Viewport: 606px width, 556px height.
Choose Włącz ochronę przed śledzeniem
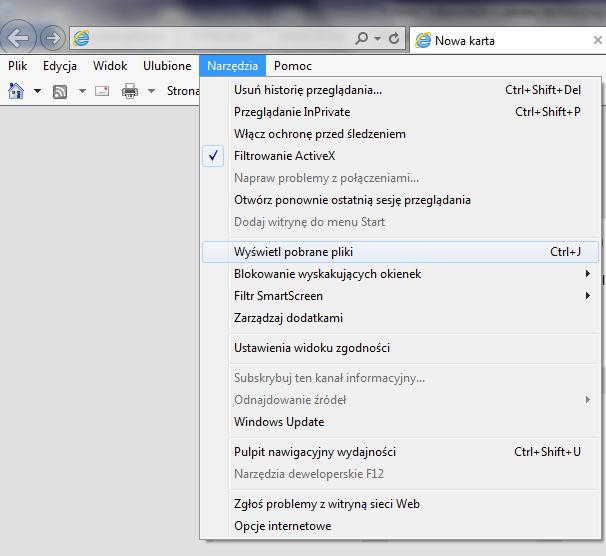[x=400, y=134]
